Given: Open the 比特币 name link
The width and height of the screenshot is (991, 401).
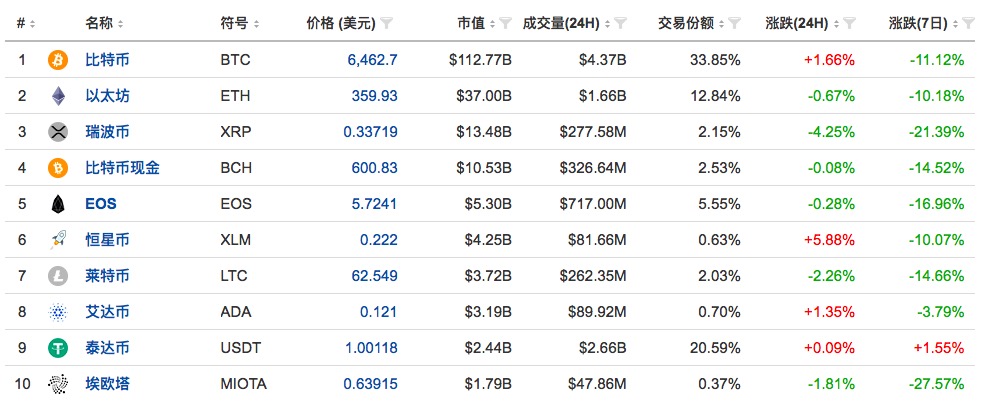Looking at the screenshot, I should pyautogui.click(x=107, y=60).
